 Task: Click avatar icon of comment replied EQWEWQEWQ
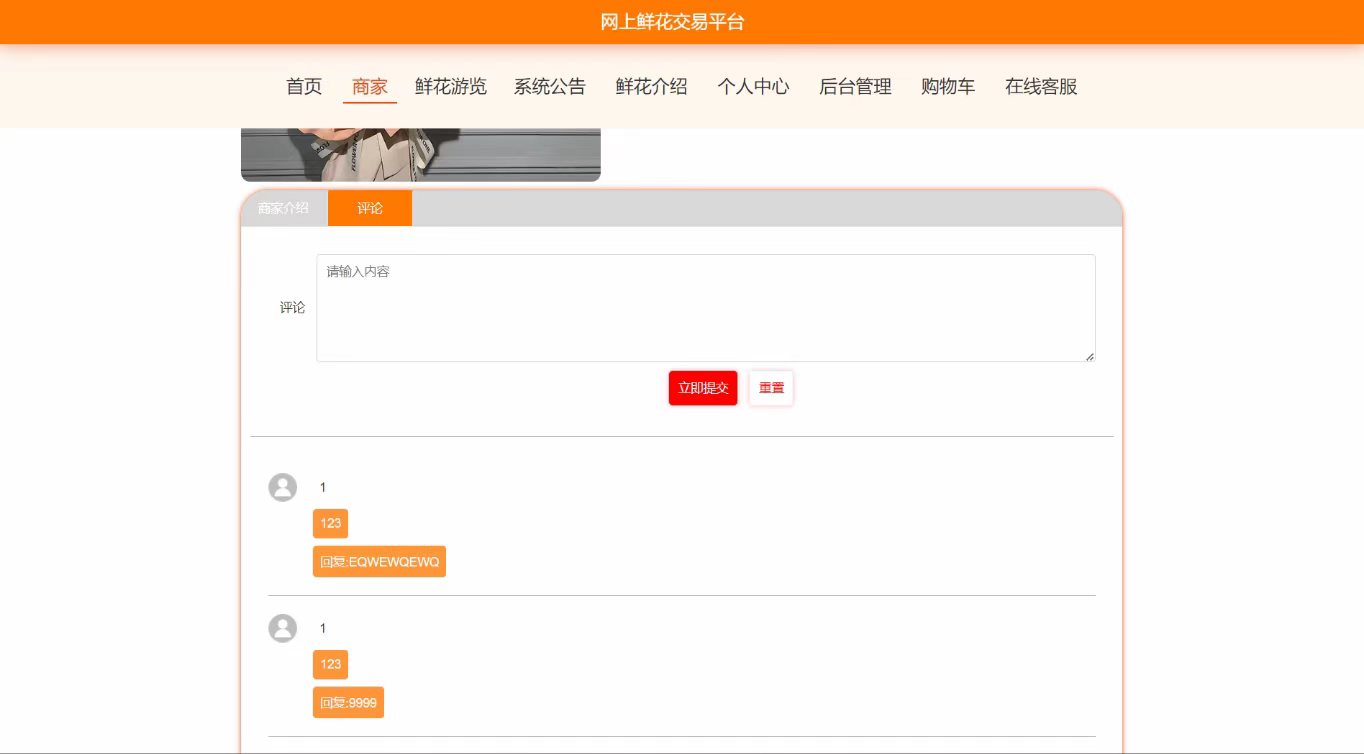(x=283, y=487)
